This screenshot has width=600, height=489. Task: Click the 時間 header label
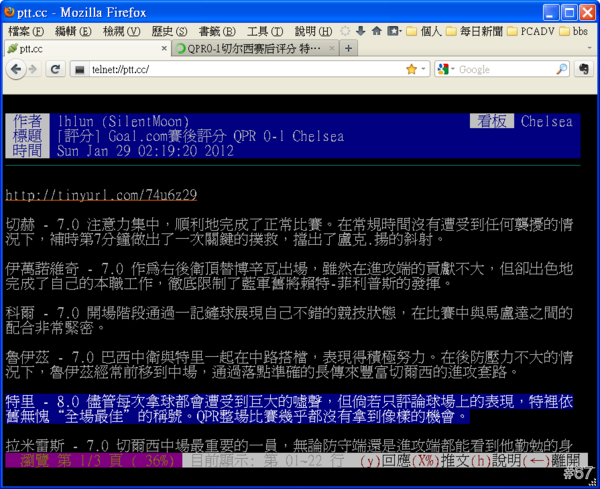27,151
